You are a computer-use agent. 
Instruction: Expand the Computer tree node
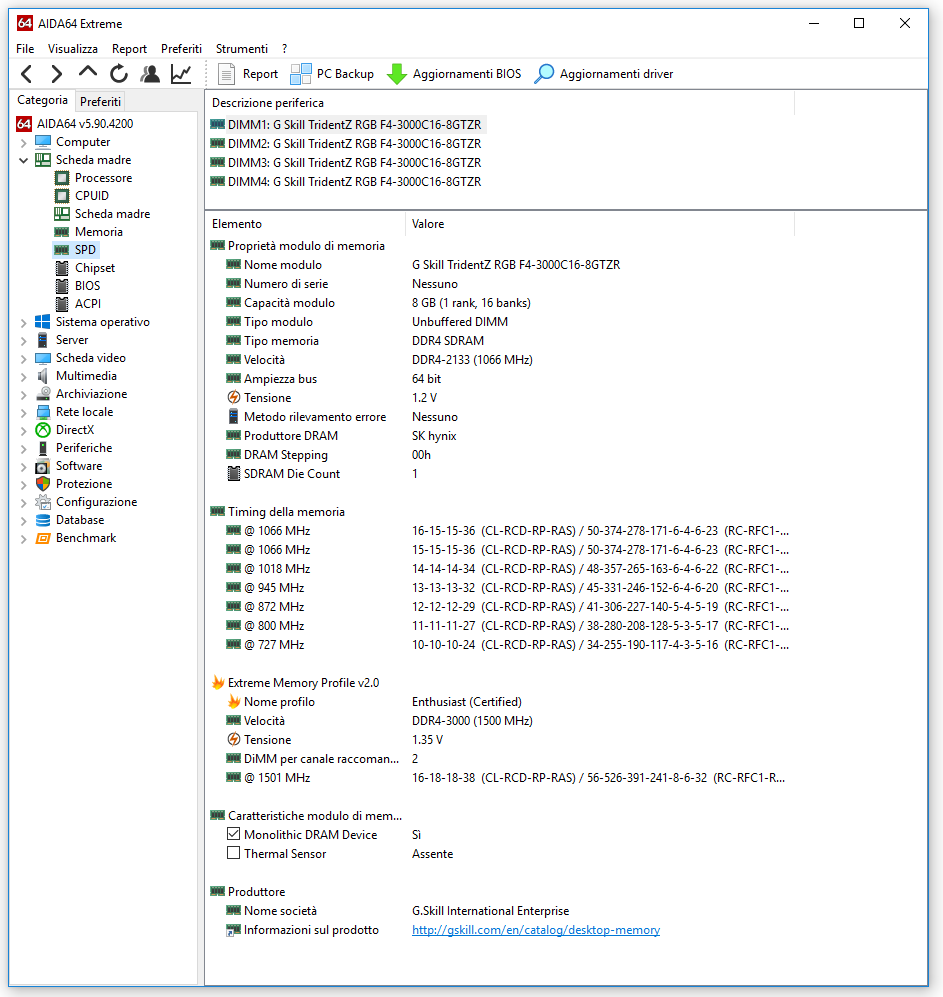tap(24, 142)
